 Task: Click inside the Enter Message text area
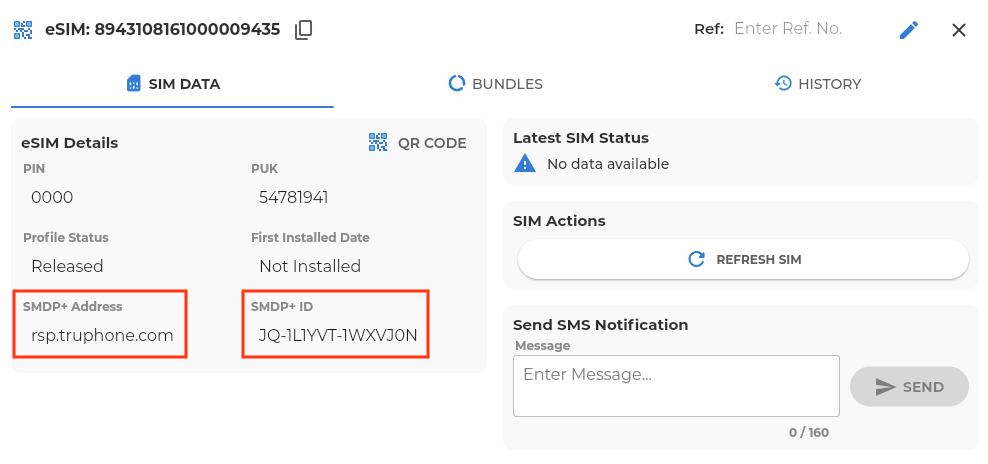pos(676,386)
